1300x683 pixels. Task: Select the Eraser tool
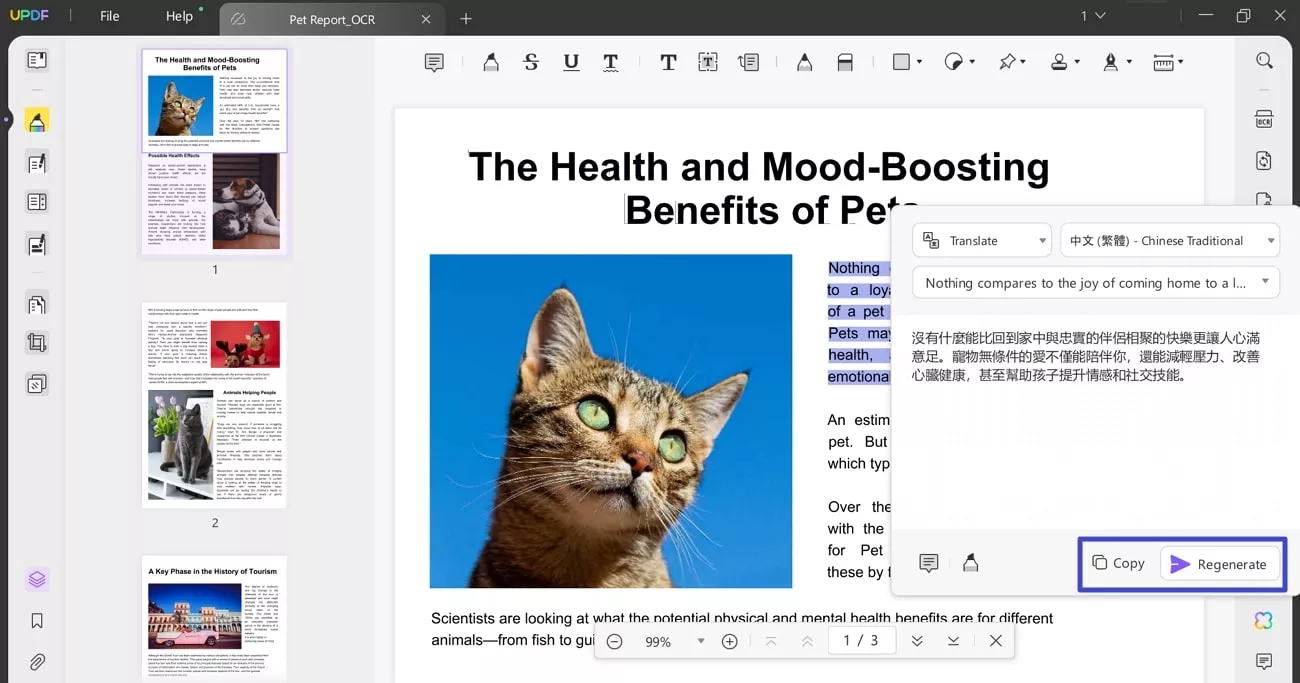(845, 62)
